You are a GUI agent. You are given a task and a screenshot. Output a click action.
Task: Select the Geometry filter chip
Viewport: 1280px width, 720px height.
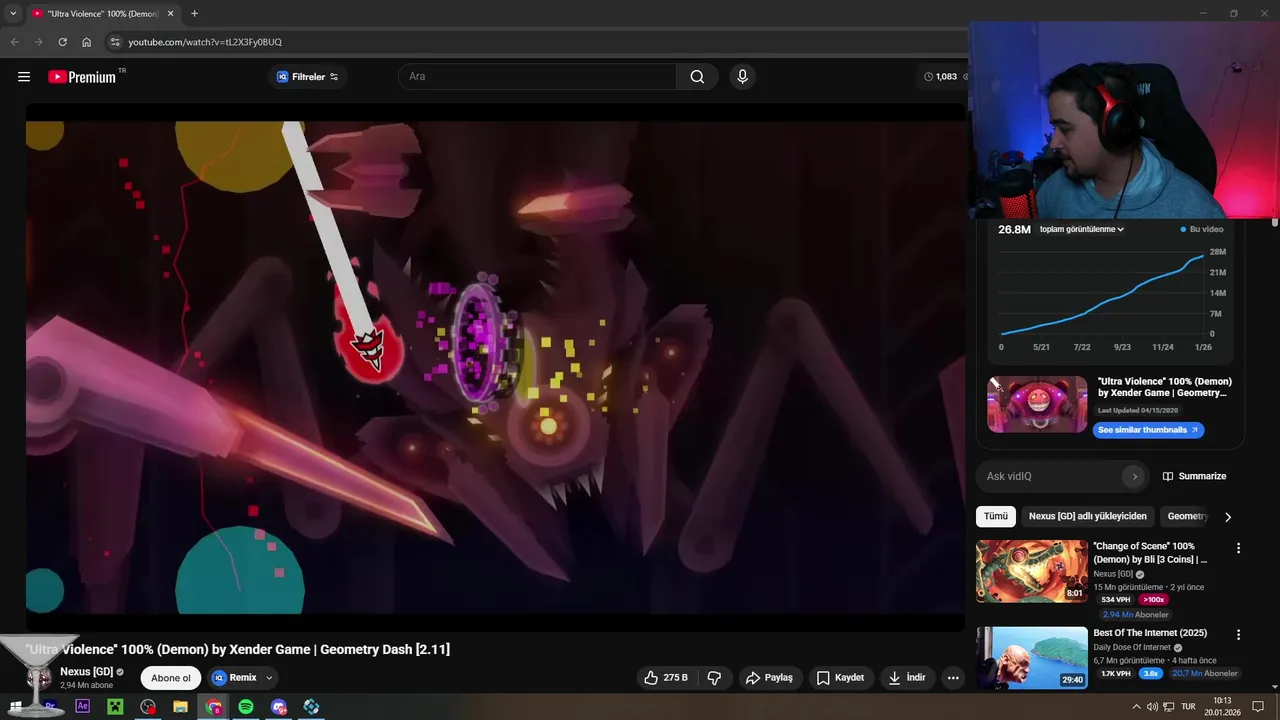pos(1186,517)
